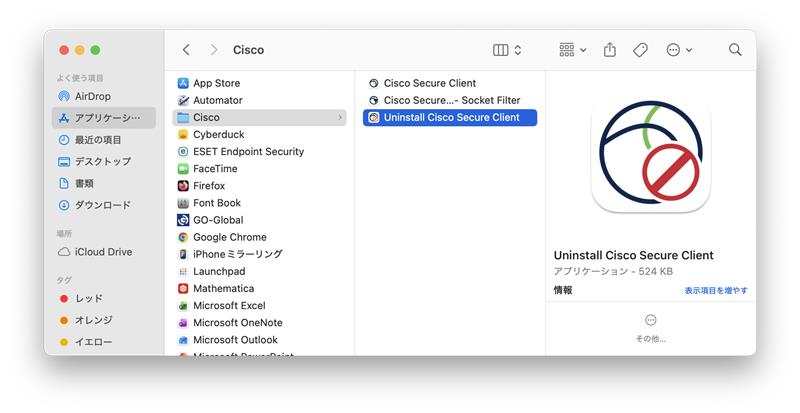800x413 pixels.
Task: Click the large Uninstall Cisco preview thumbnail
Action: click(650, 159)
